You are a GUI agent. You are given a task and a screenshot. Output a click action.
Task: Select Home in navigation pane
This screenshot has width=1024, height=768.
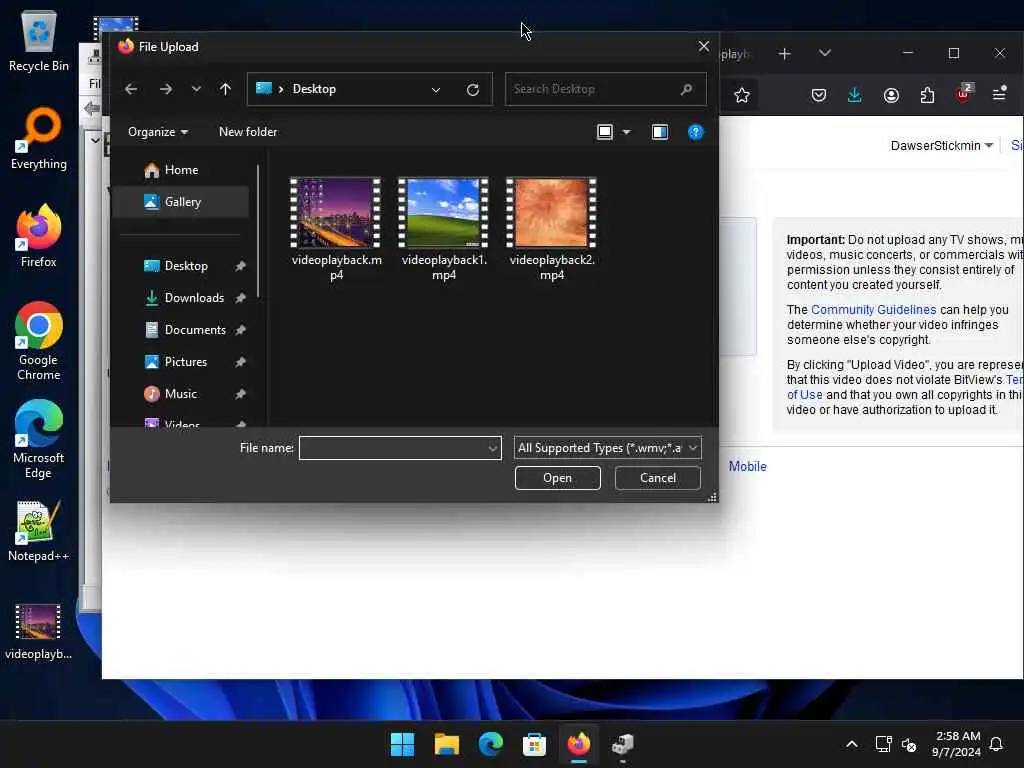(x=181, y=170)
